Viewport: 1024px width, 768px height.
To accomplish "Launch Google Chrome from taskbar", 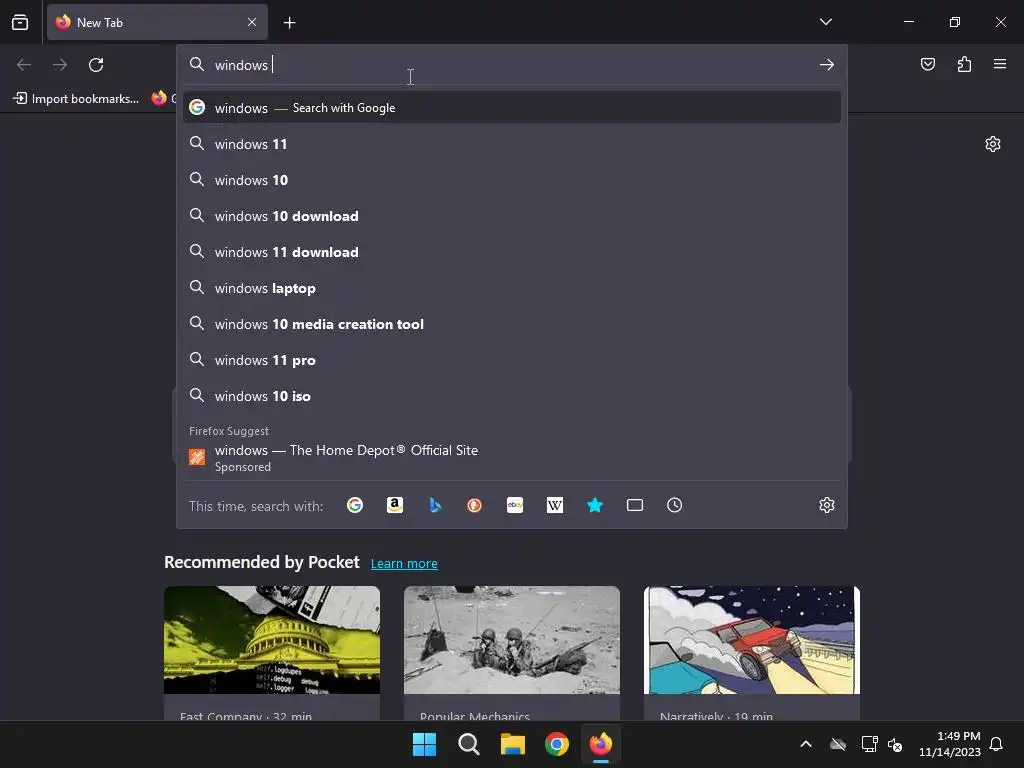I will [x=557, y=744].
